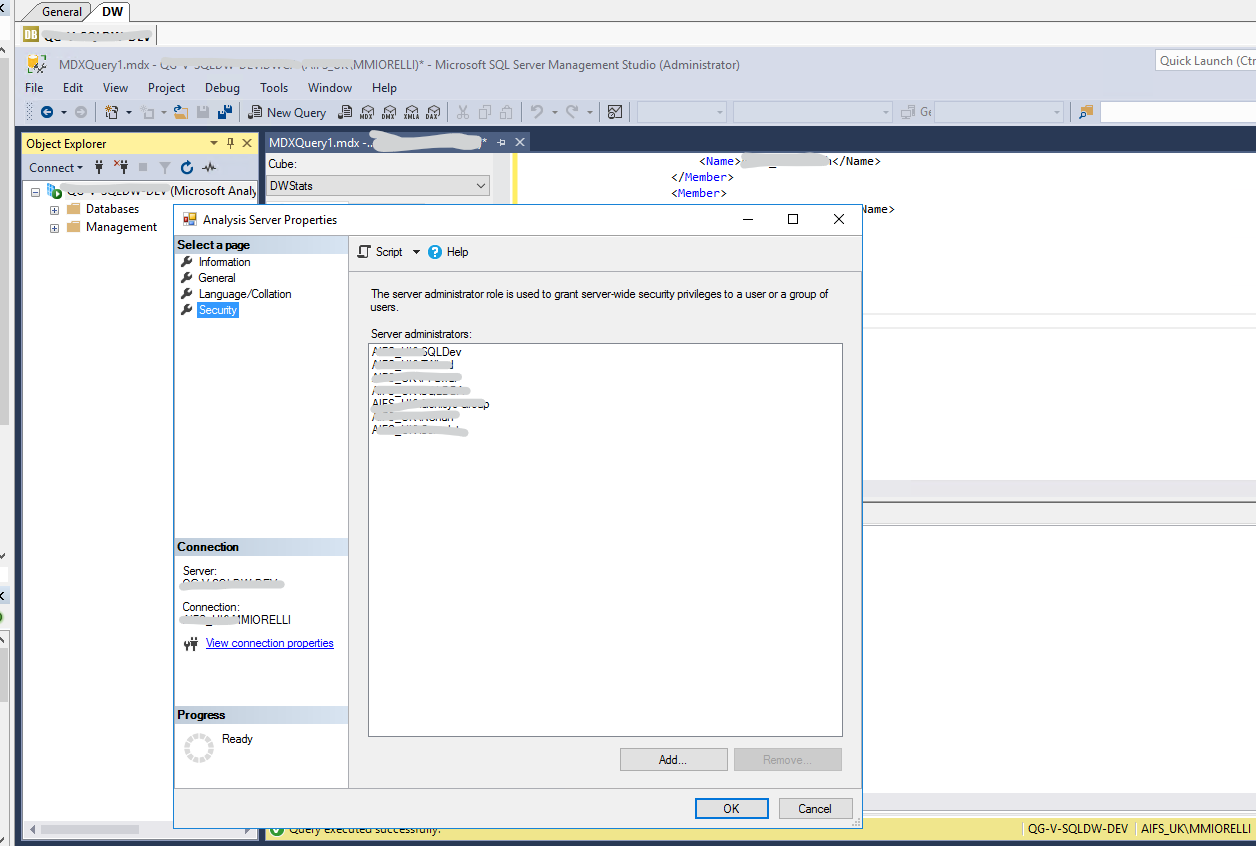
Task: Open the Object Explorer window position dropdown
Action: [x=214, y=143]
